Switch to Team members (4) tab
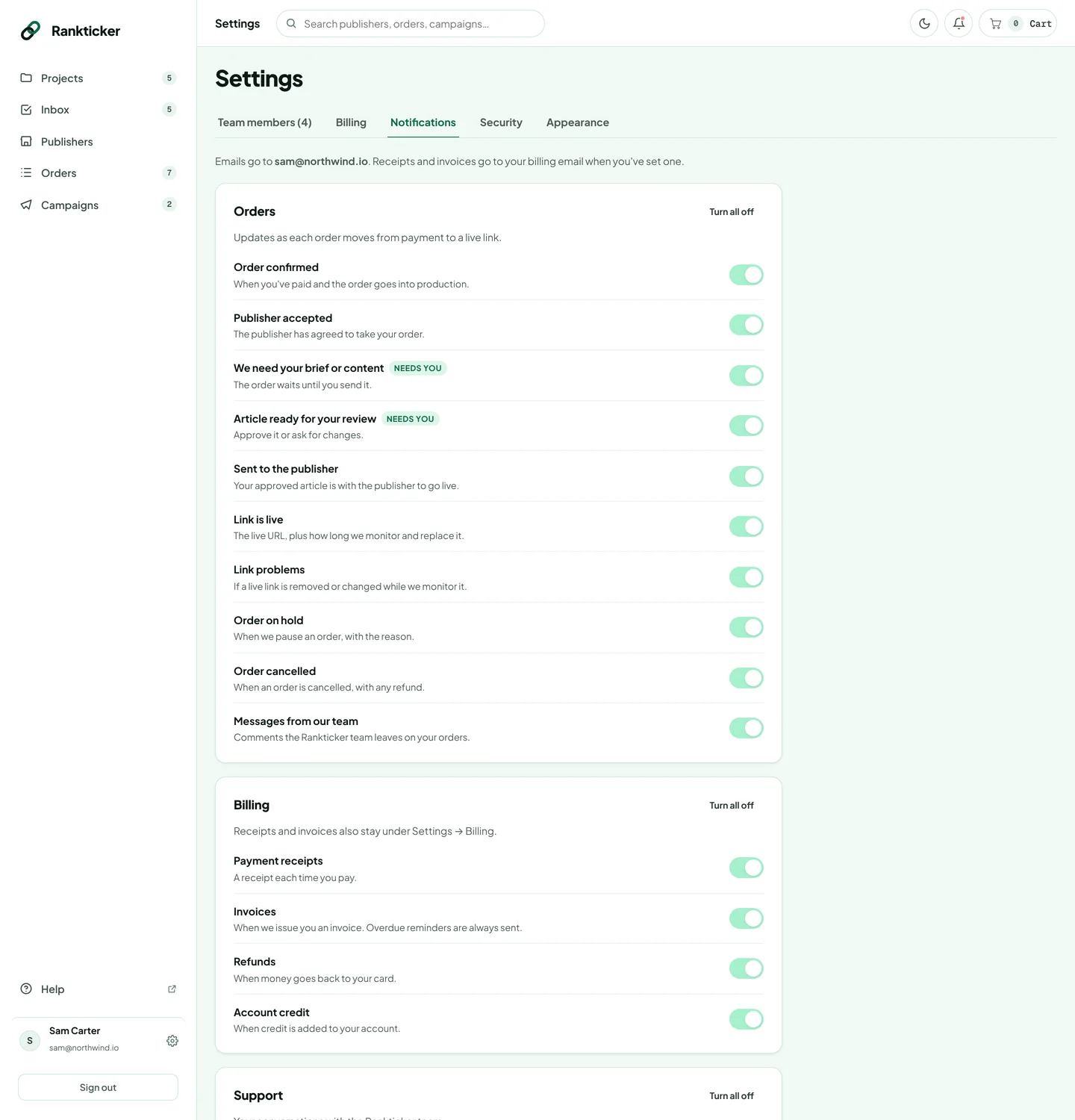The height and width of the screenshot is (1120, 1075). coord(265,122)
